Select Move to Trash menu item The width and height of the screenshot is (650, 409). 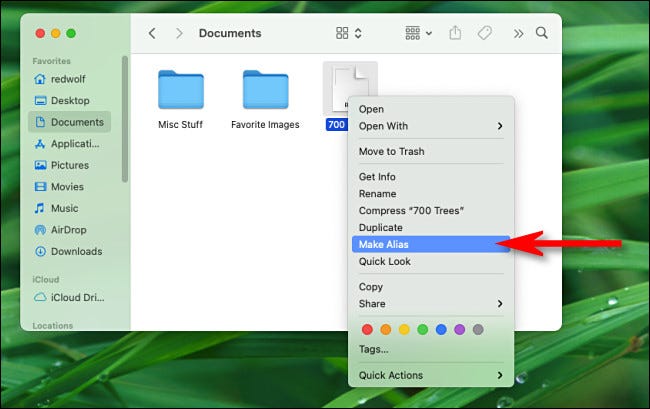pos(392,151)
